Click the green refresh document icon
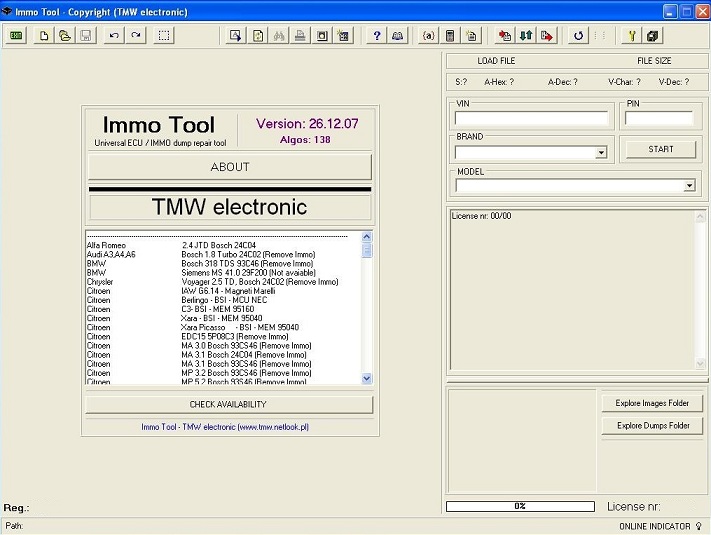The height and width of the screenshot is (535, 711). point(258,36)
